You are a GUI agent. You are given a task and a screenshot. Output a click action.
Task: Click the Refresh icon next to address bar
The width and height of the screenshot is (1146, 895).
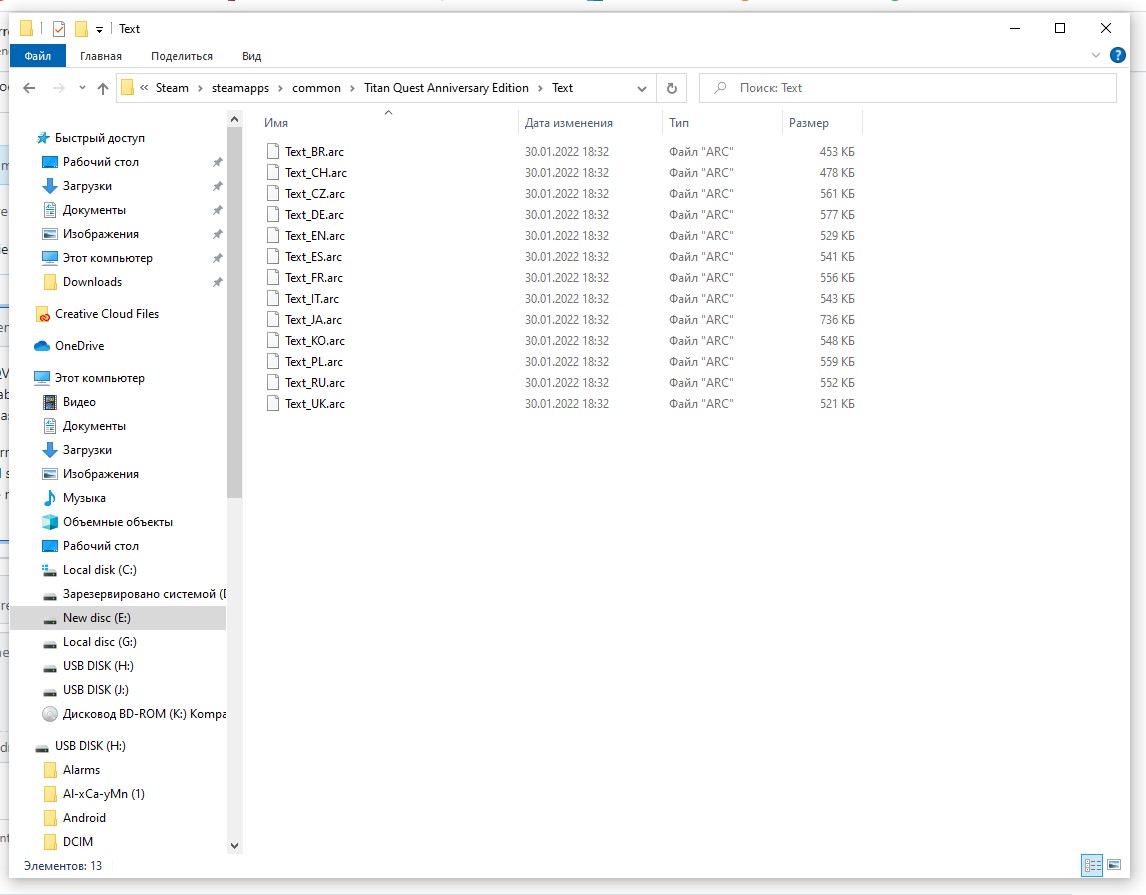coord(671,88)
